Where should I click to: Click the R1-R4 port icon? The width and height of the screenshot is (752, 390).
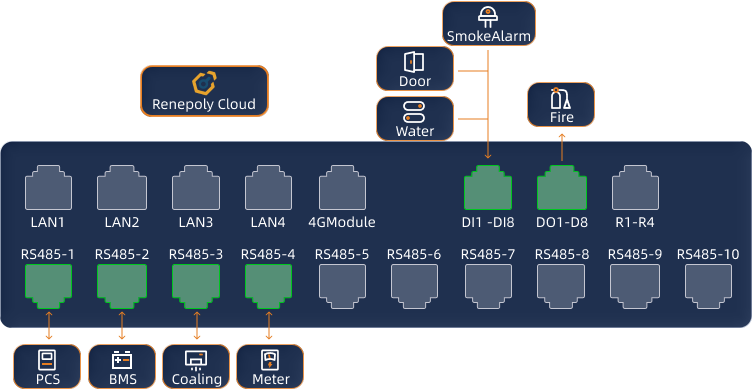click(635, 188)
